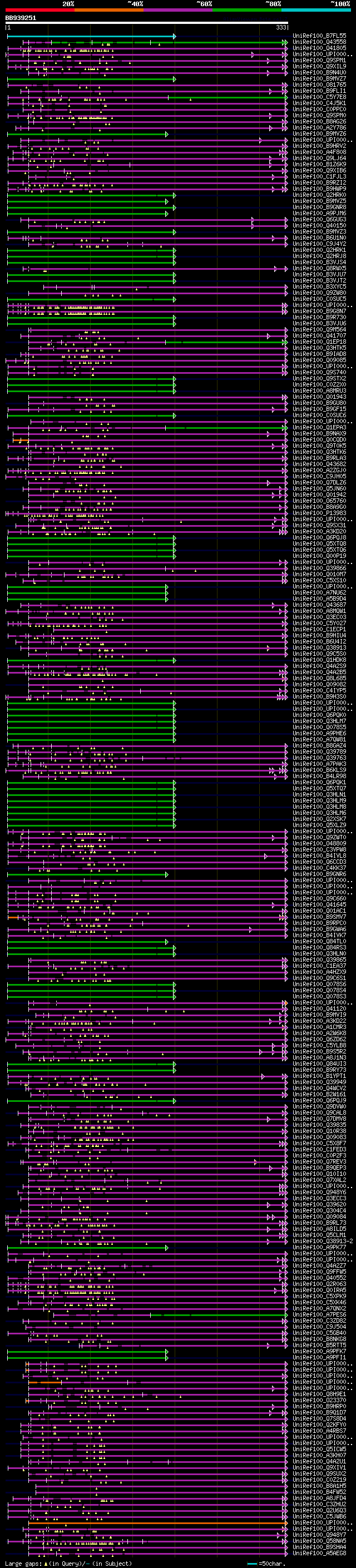Open UniRef100_B9HWP9 hit
The image size is (356, 1568).
click(x=319, y=189)
